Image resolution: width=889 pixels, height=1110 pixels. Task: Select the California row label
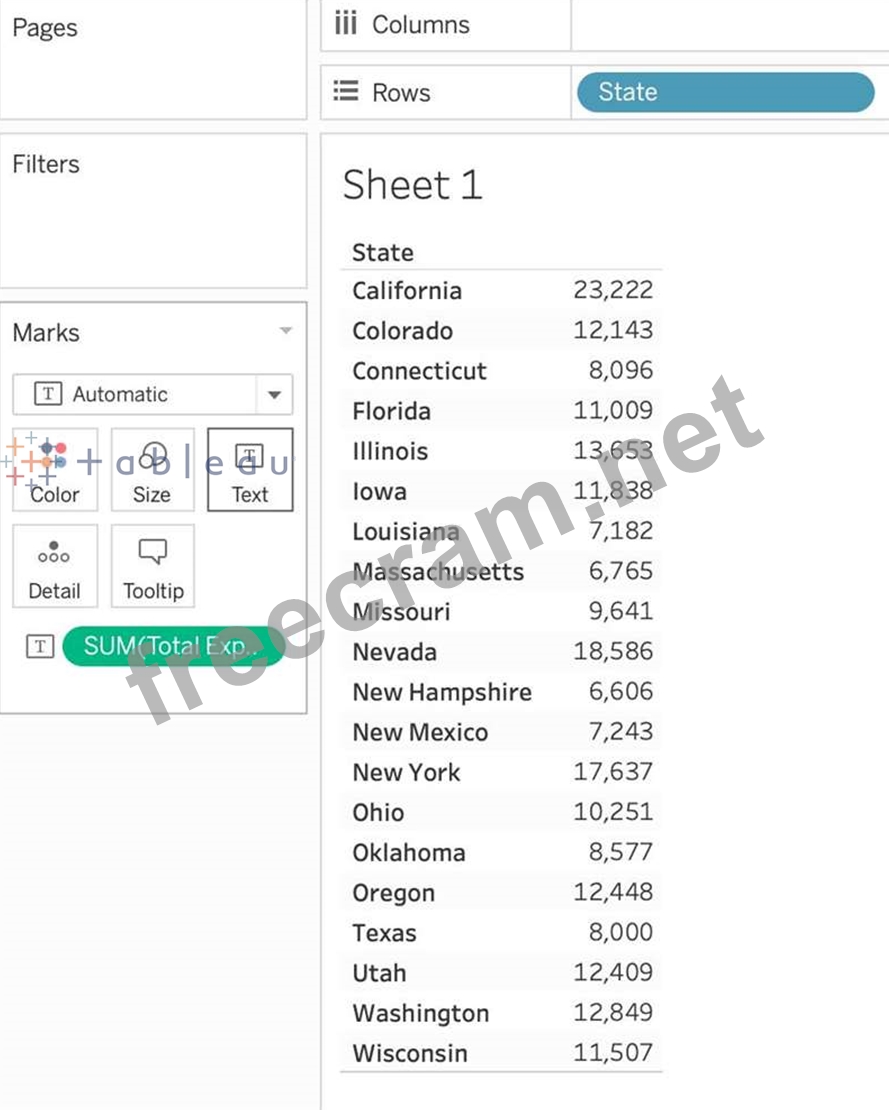click(407, 291)
